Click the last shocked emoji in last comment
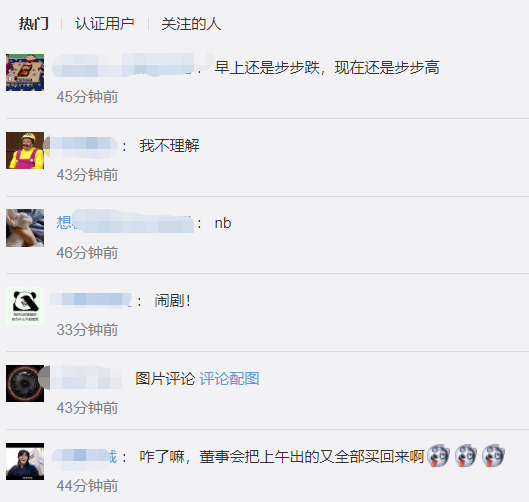This screenshot has width=529, height=502. tap(494, 456)
